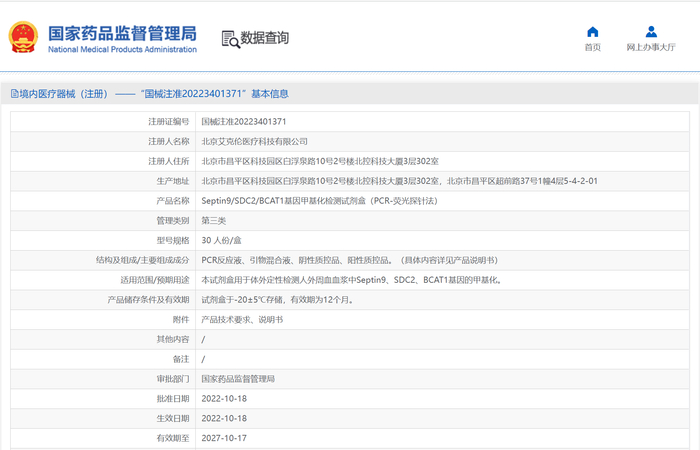Click the 注册人名称 label

pos(169,142)
